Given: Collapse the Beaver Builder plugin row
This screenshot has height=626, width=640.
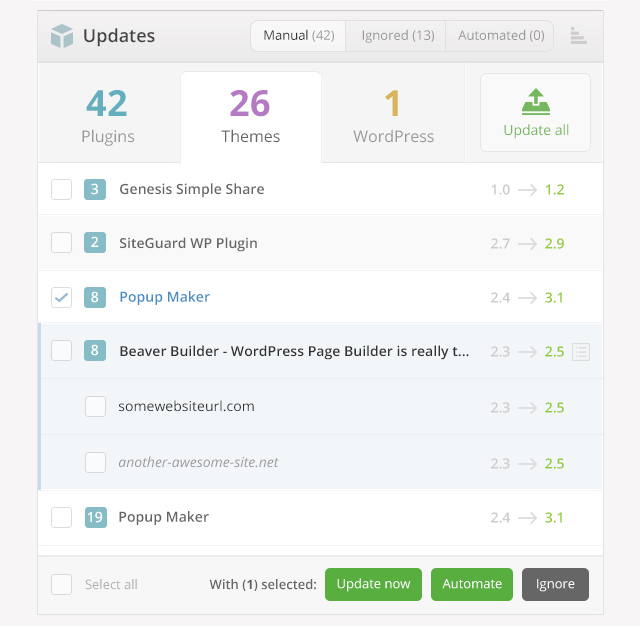Looking at the screenshot, I should coord(294,351).
